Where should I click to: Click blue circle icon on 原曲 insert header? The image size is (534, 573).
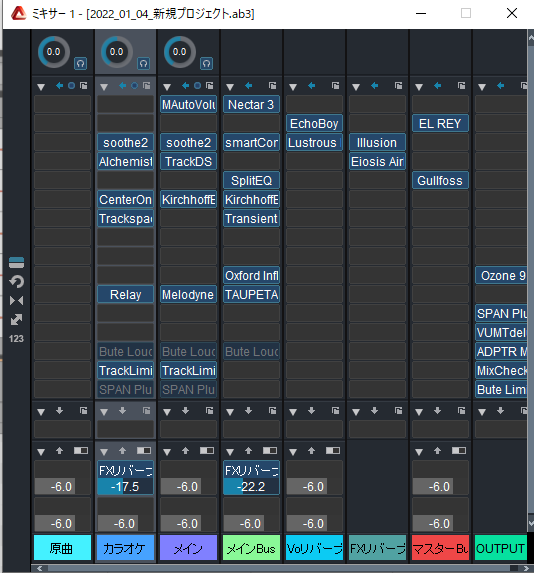pos(71,86)
